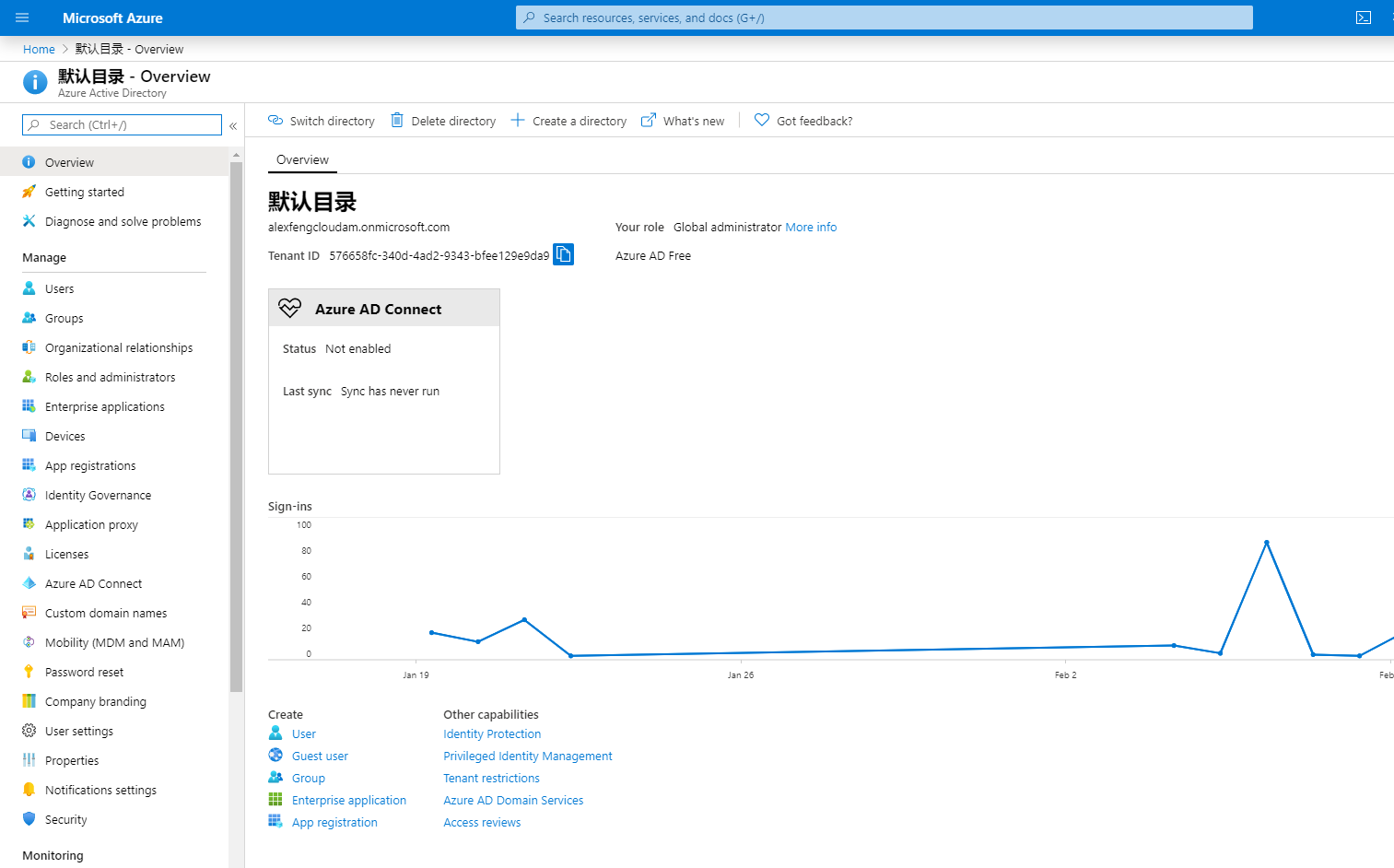Viewport: 1394px width, 868px height.
Task: Click the User settings gear icon
Action: coord(29,731)
